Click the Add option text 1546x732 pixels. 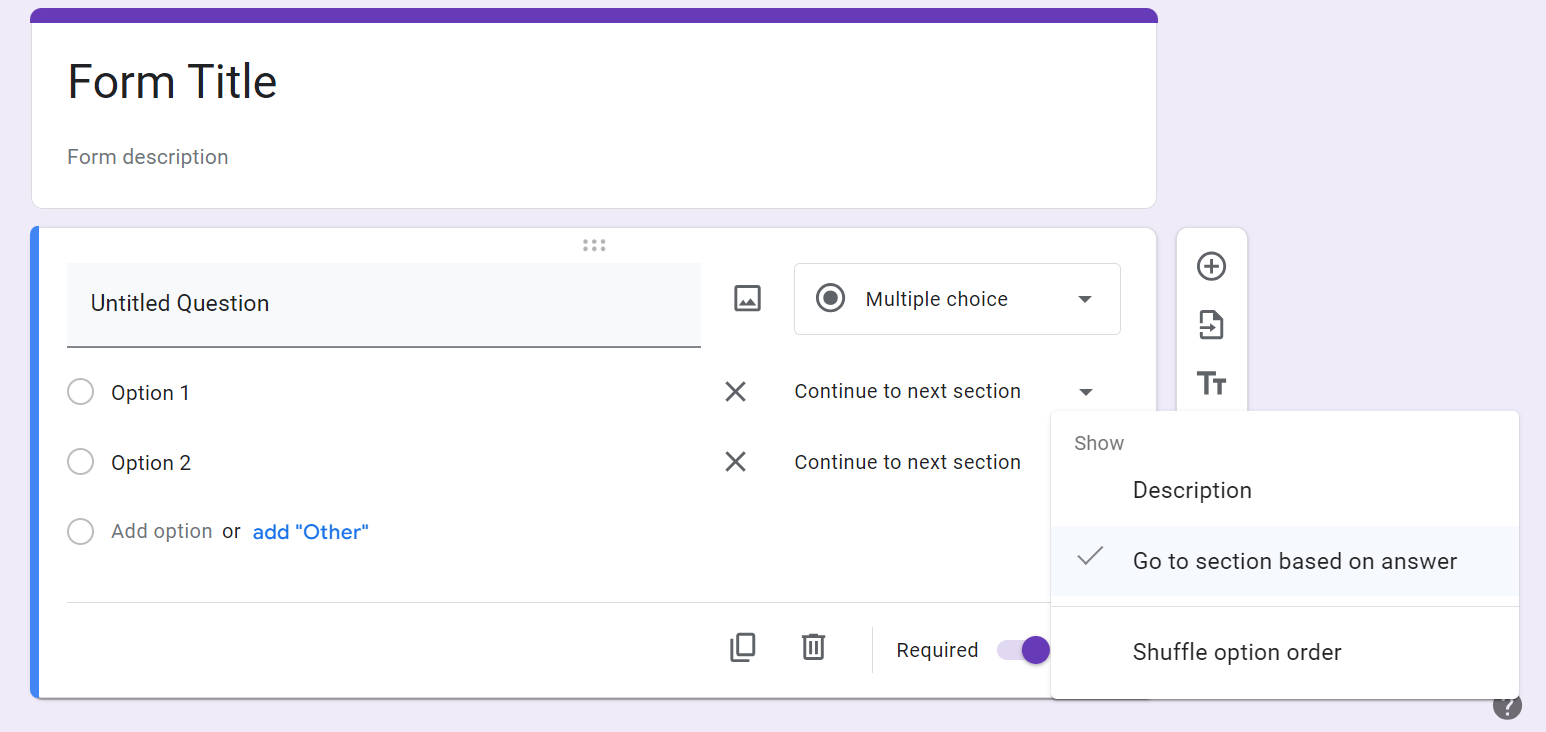161,531
